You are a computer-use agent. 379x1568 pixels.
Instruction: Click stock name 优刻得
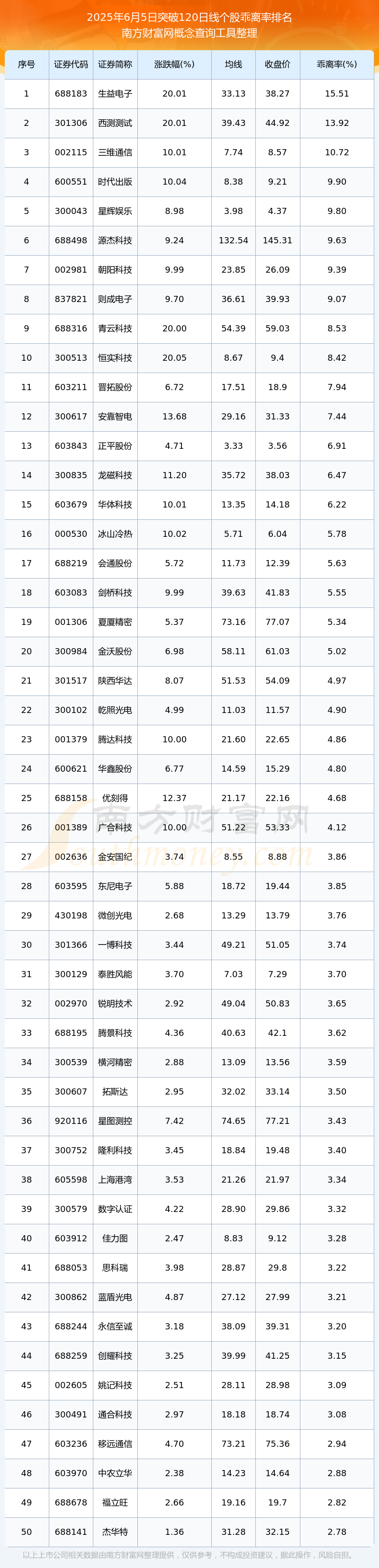point(115,798)
